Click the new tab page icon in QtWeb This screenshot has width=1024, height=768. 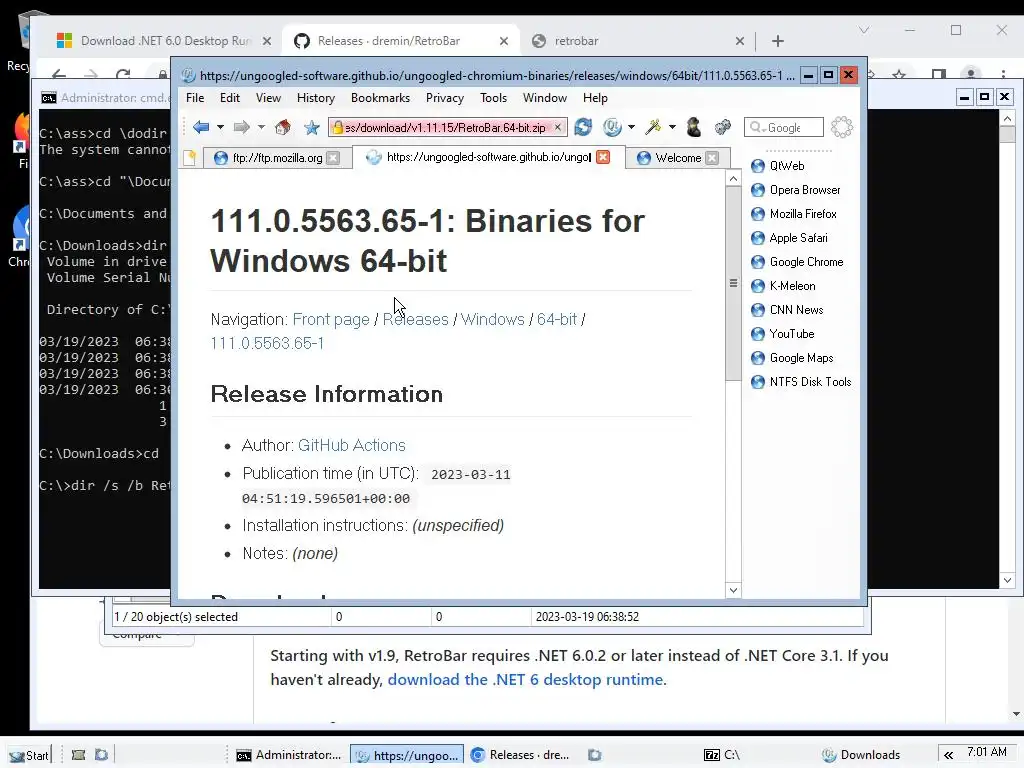(189, 157)
